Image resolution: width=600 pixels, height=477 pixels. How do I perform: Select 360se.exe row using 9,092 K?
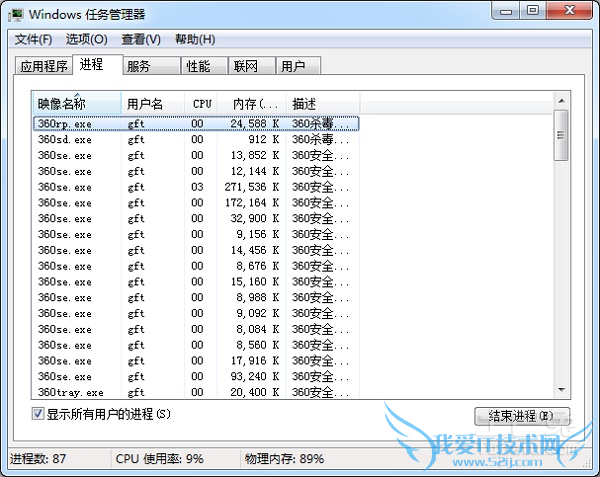tap(196, 313)
